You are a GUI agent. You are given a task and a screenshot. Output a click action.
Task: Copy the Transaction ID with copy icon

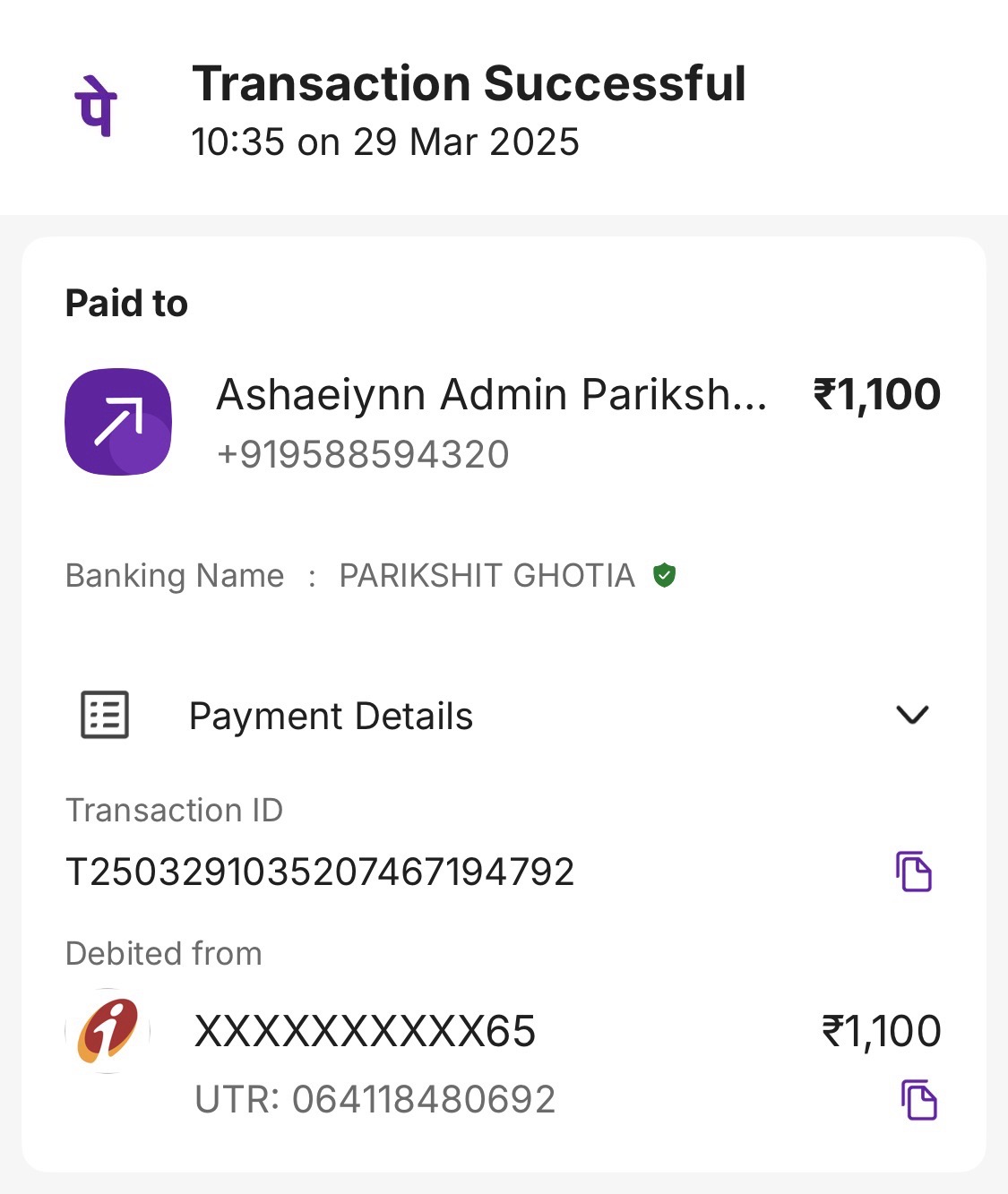pyautogui.click(x=914, y=872)
